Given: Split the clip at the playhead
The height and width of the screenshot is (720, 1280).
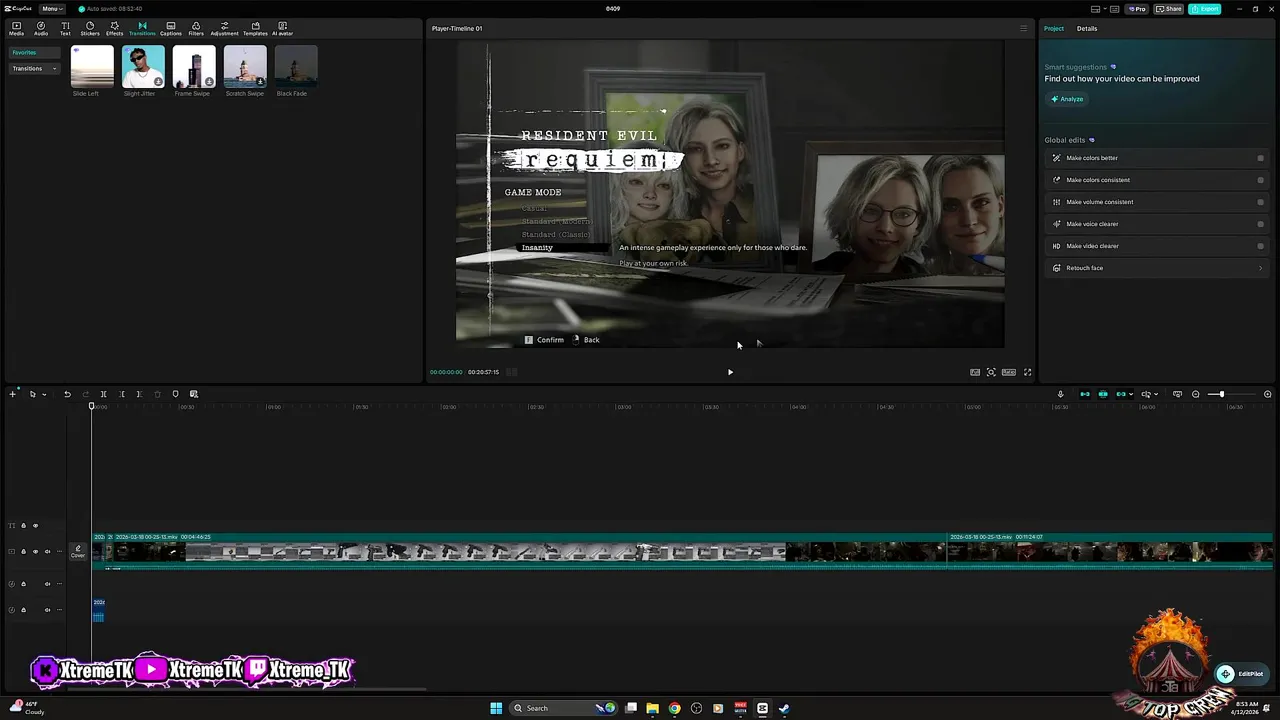Looking at the screenshot, I should click(103, 394).
